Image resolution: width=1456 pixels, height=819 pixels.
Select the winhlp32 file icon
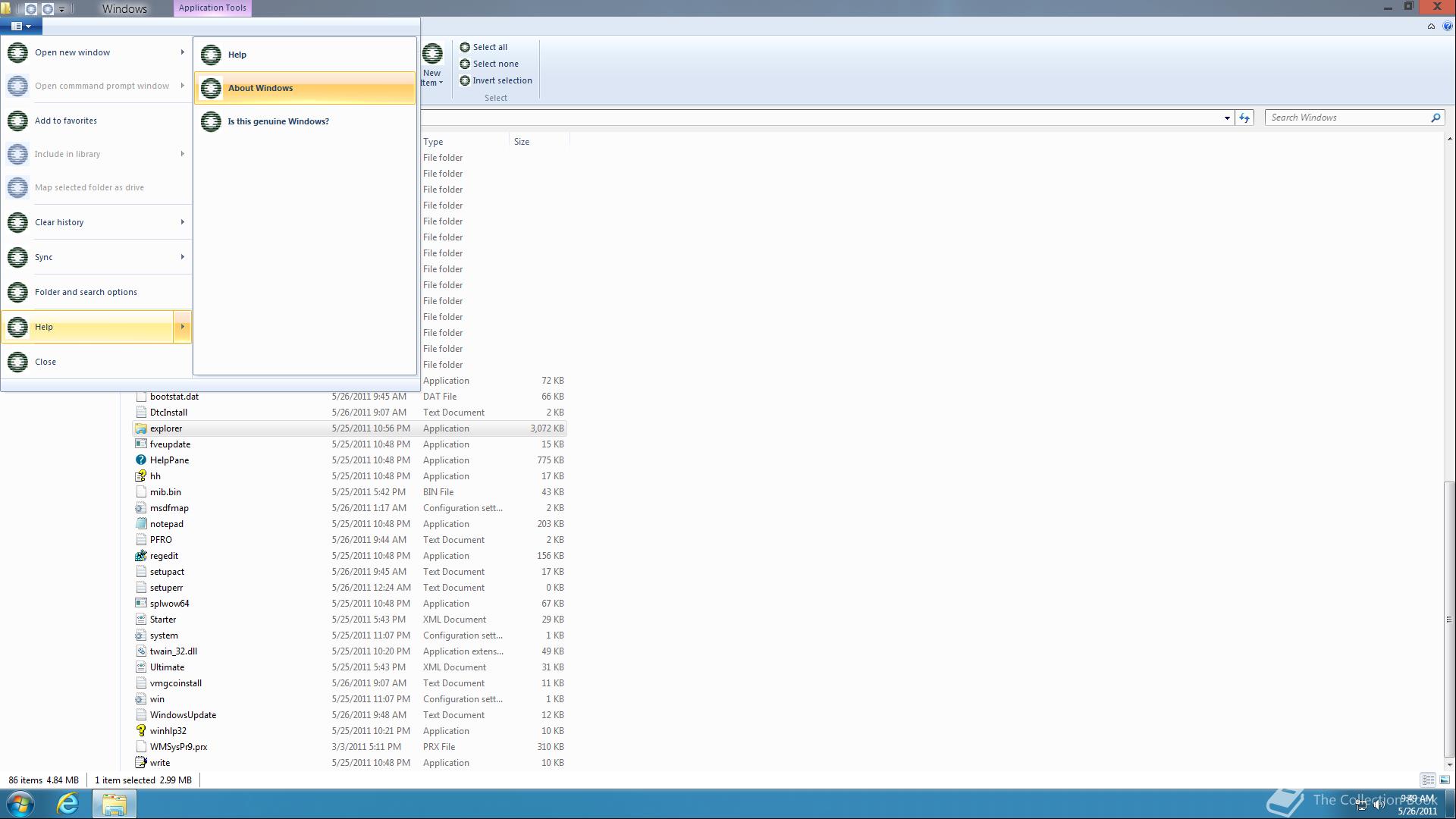point(141,731)
